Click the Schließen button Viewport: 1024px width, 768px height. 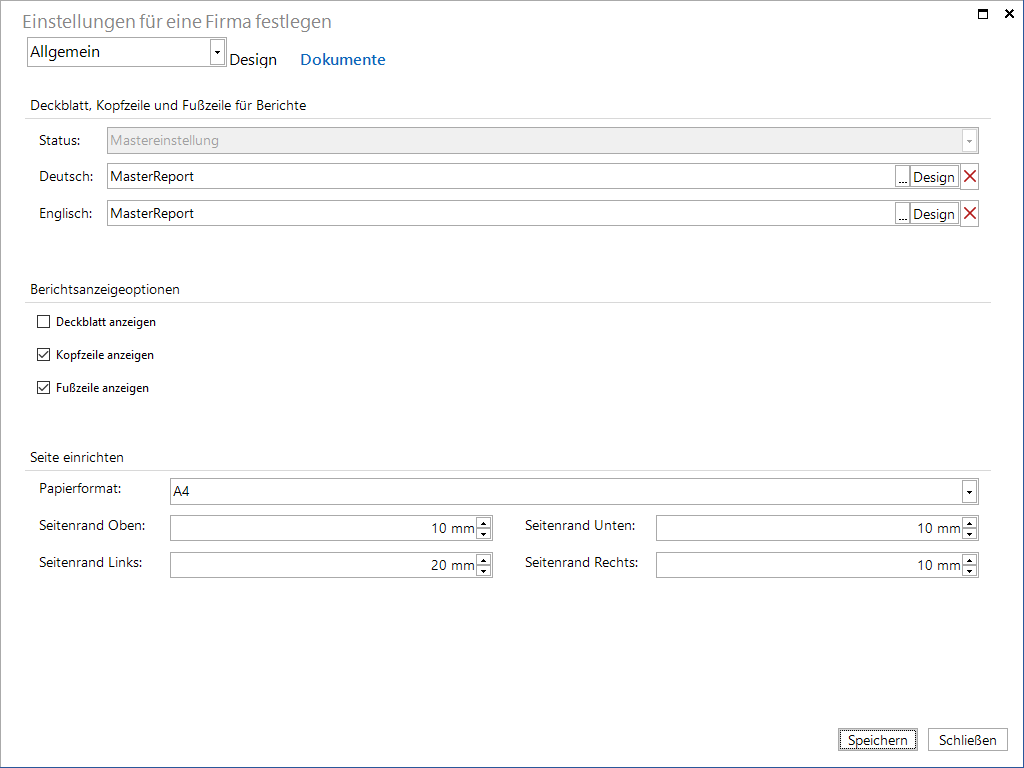[x=968, y=740]
